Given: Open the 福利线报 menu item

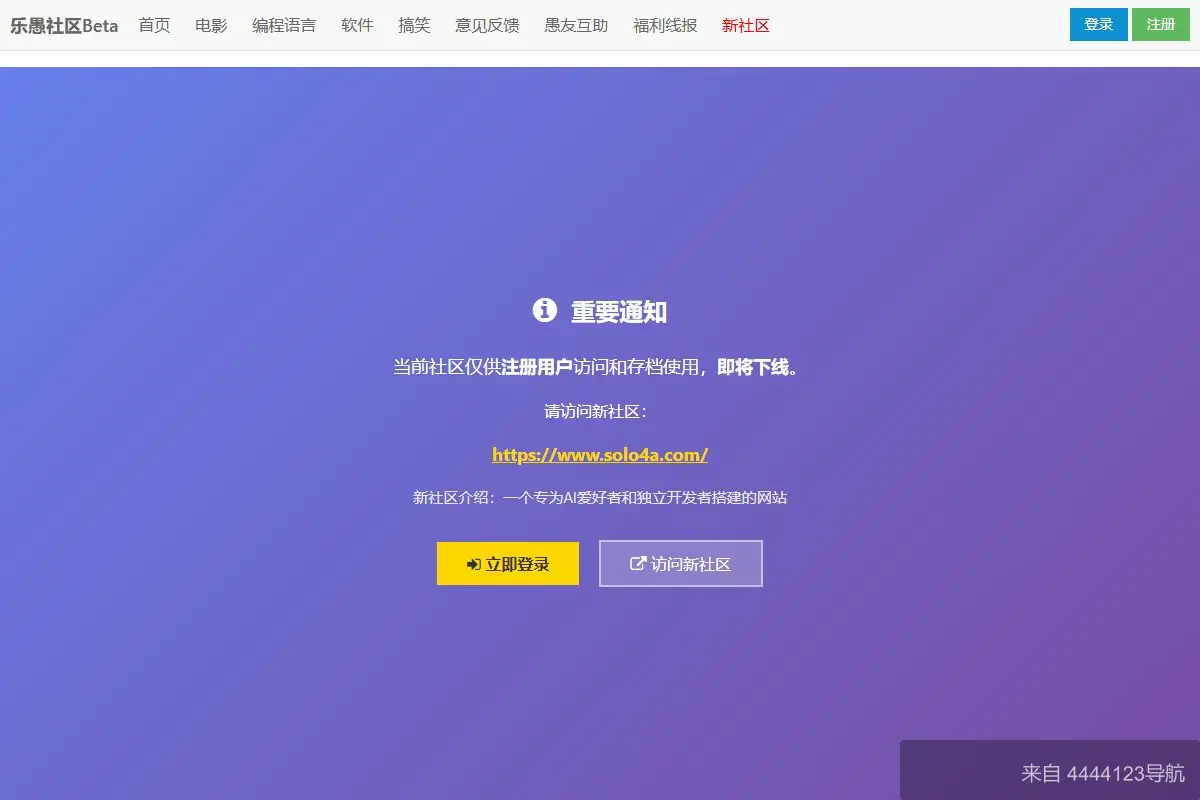Looking at the screenshot, I should click(665, 26).
